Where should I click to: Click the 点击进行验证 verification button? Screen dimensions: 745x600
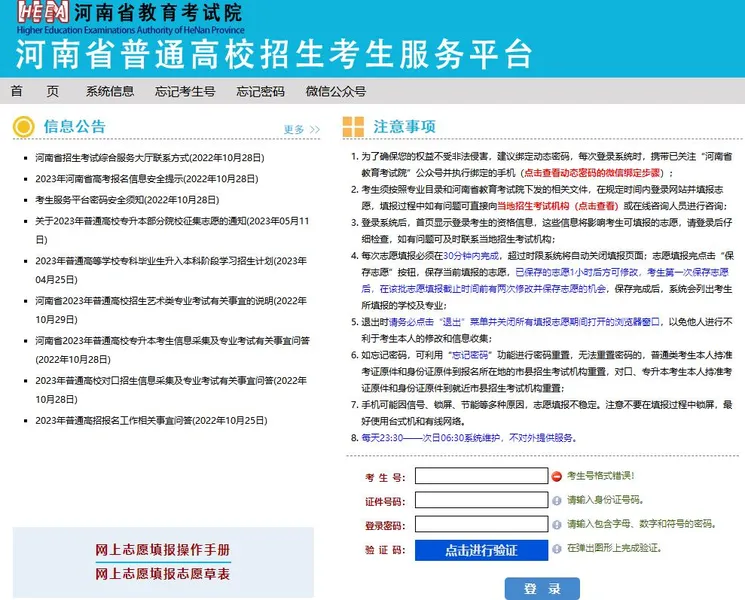point(481,550)
